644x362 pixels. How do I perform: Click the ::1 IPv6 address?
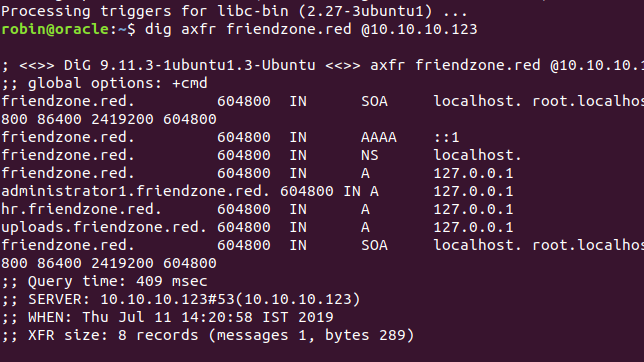446,137
